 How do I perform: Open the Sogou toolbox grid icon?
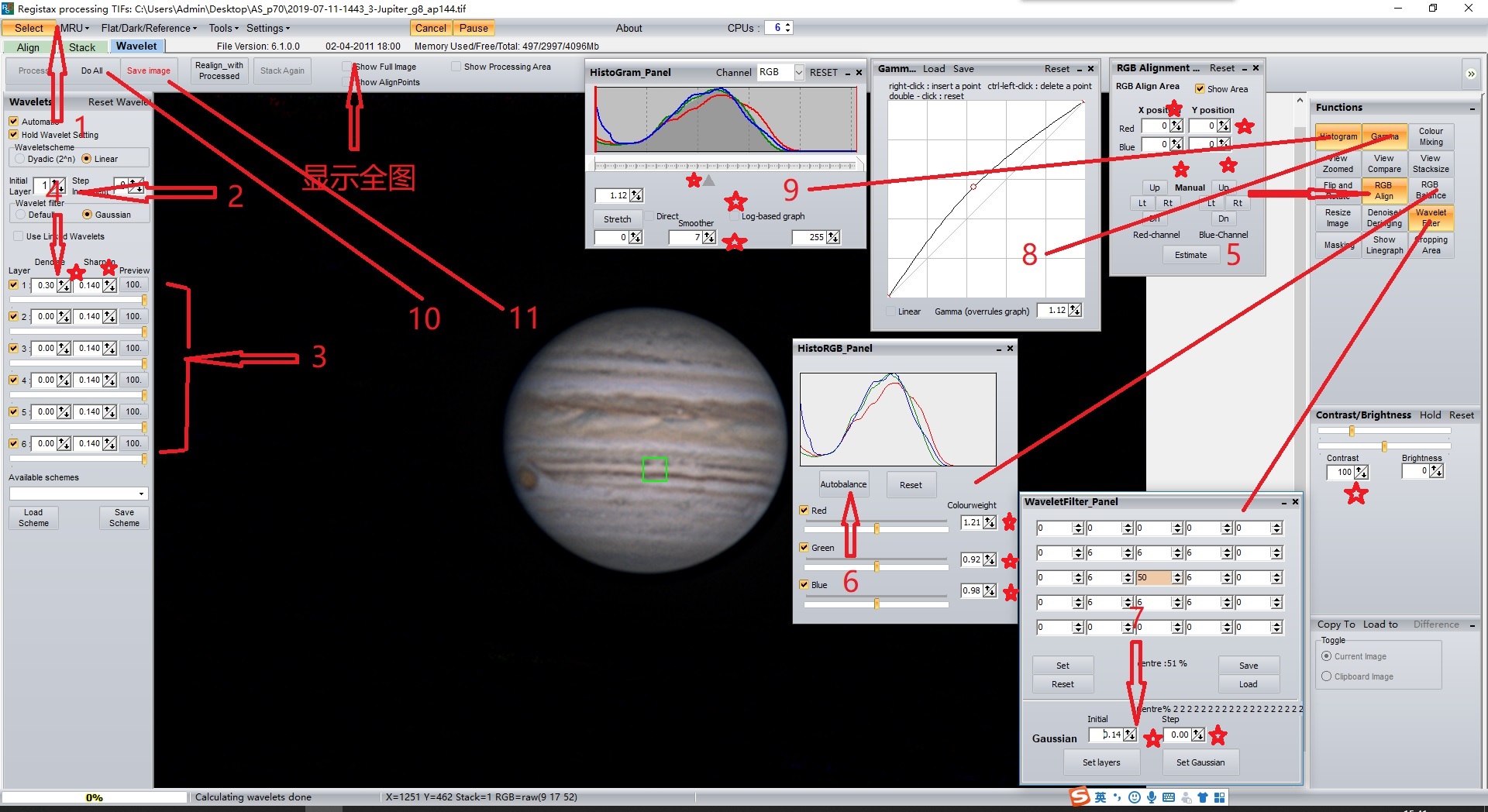[1220, 797]
